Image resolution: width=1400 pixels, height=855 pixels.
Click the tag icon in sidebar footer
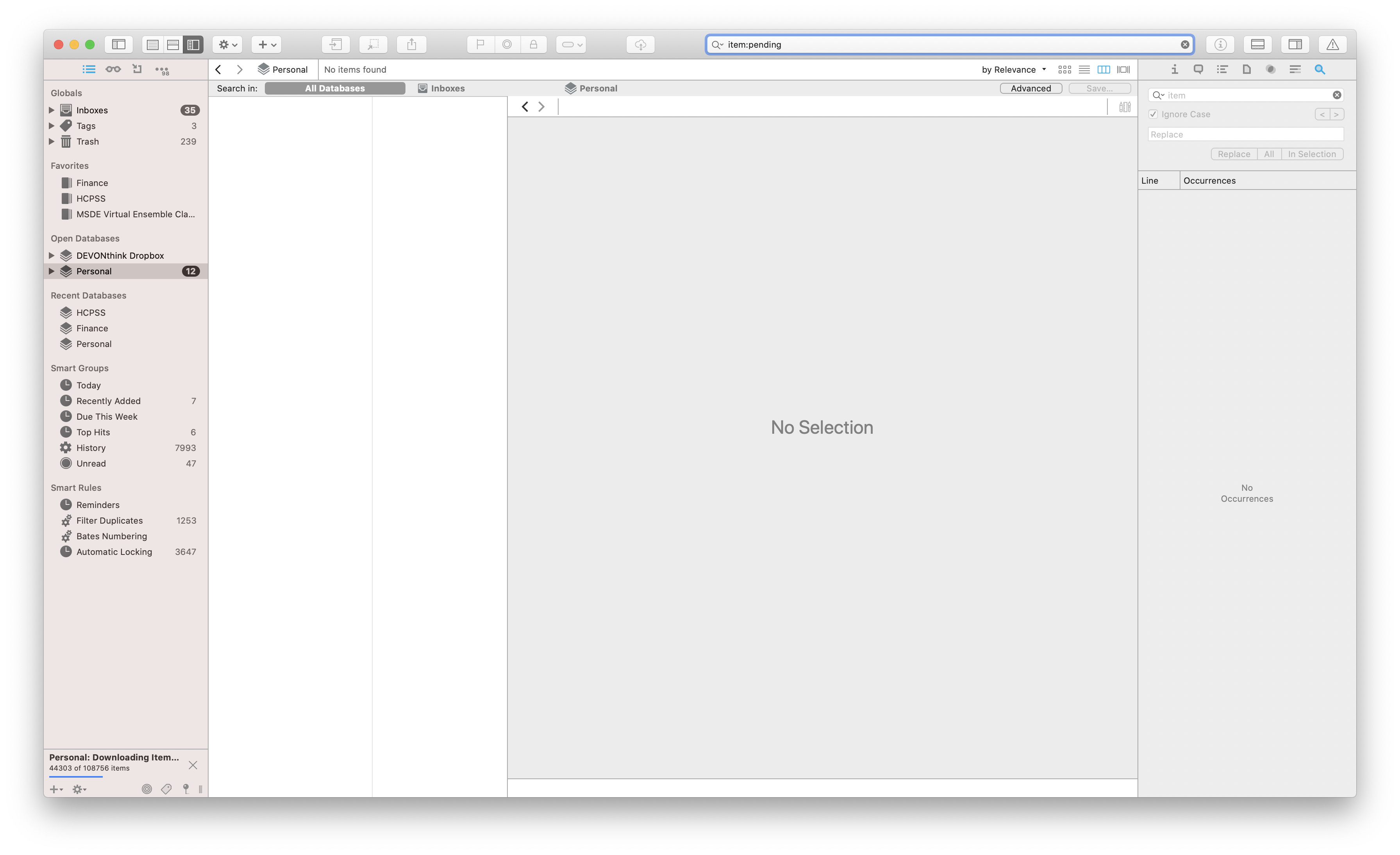[x=166, y=789]
